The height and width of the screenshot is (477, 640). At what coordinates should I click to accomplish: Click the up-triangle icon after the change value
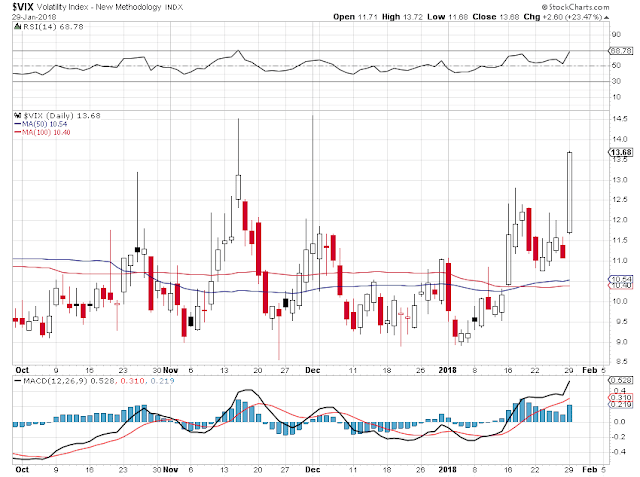coord(607,18)
